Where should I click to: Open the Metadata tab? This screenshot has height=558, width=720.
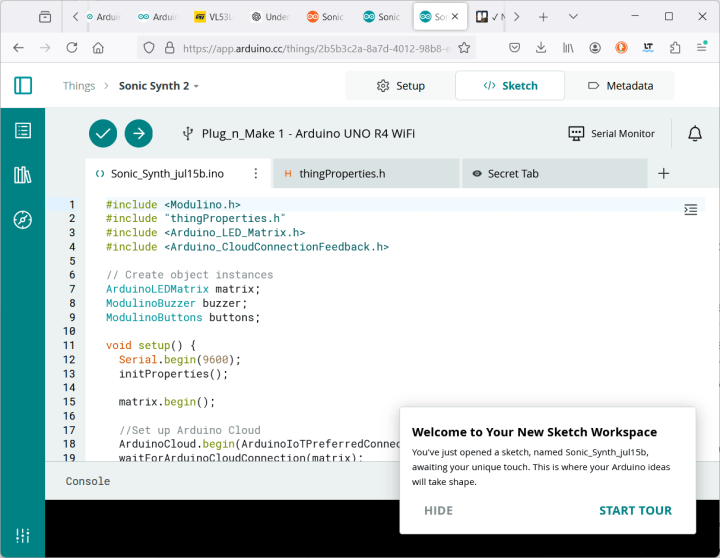(x=619, y=86)
